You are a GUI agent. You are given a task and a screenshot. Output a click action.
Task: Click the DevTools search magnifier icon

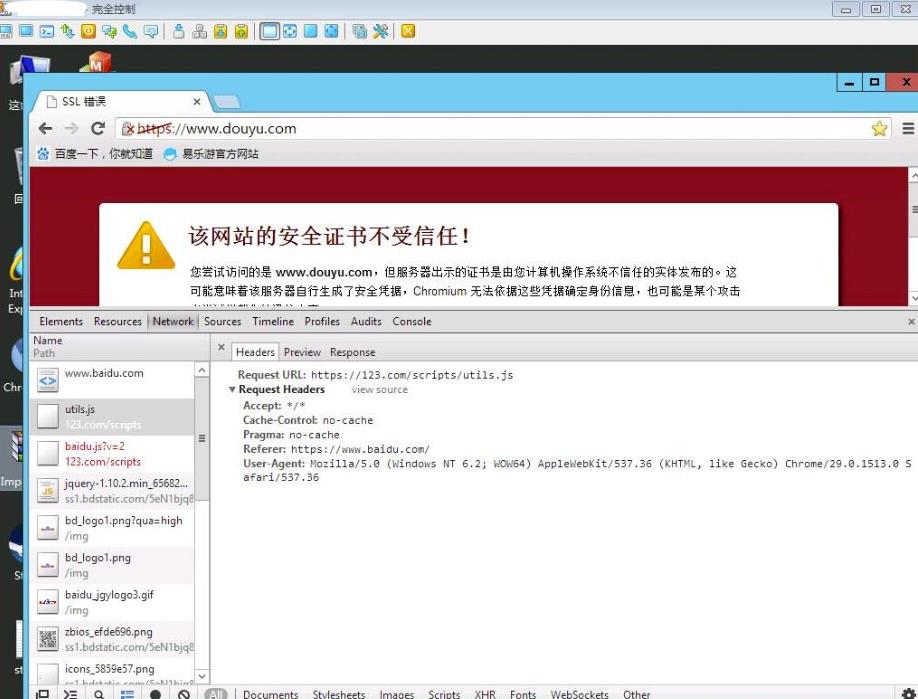click(99, 694)
